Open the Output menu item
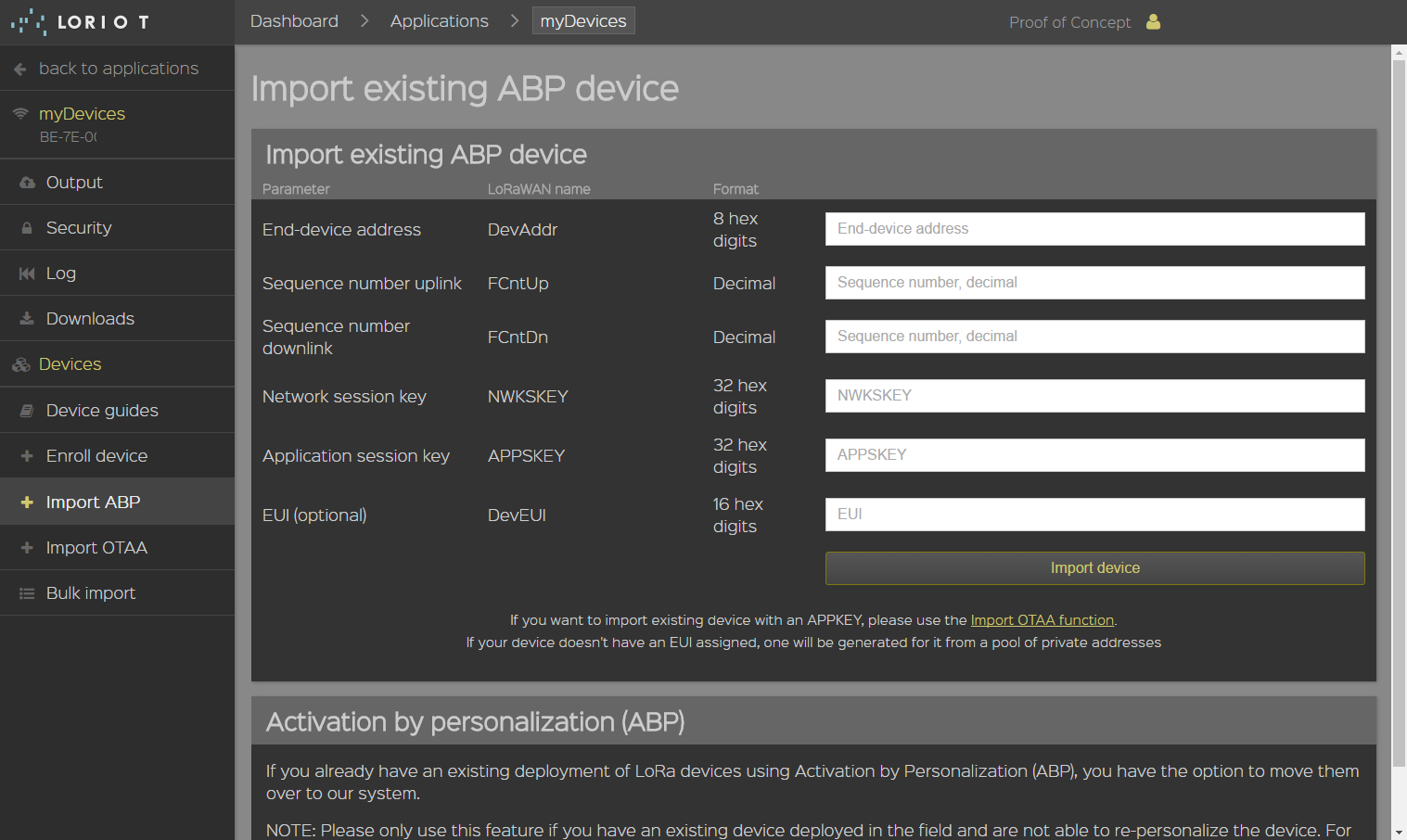The image size is (1407, 840). pyautogui.click(x=117, y=183)
